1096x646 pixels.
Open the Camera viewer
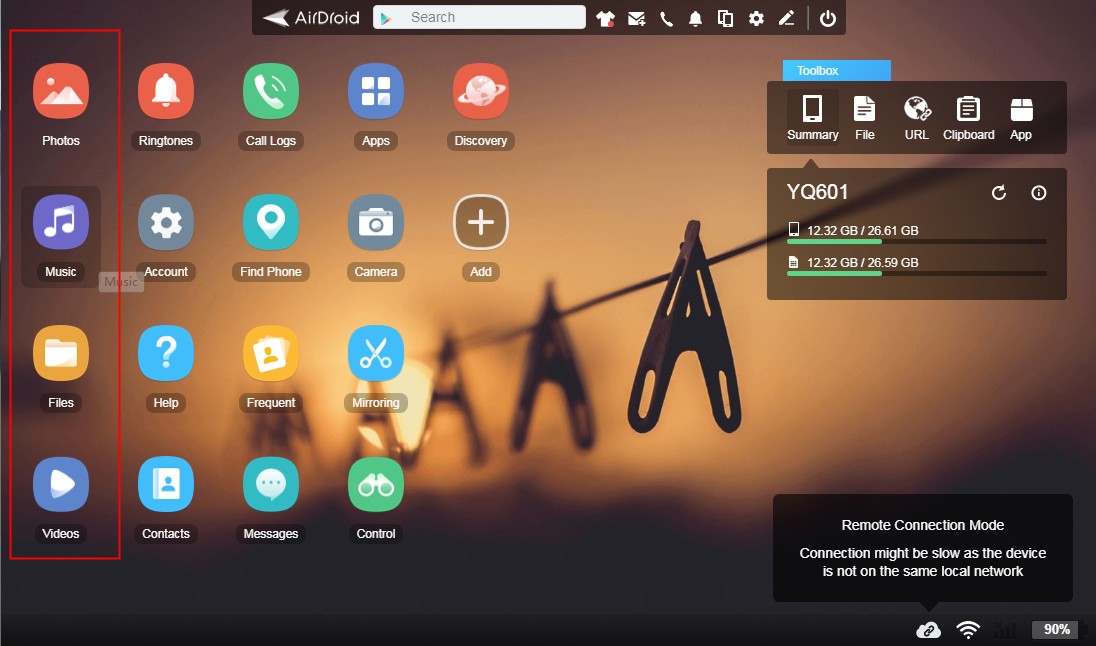coord(375,221)
